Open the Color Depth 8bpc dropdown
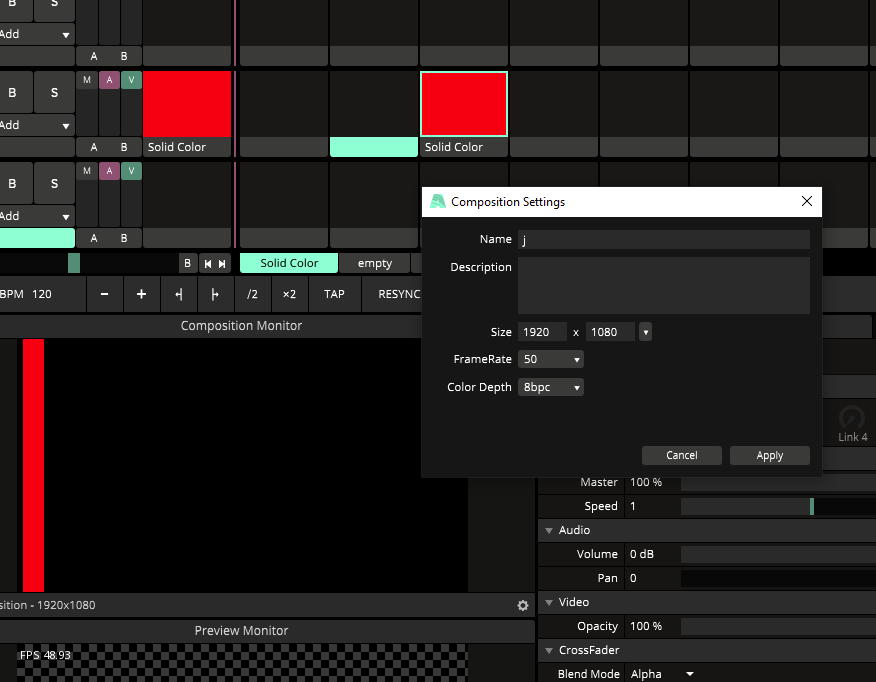Image resolution: width=876 pixels, height=682 pixels. pos(551,387)
